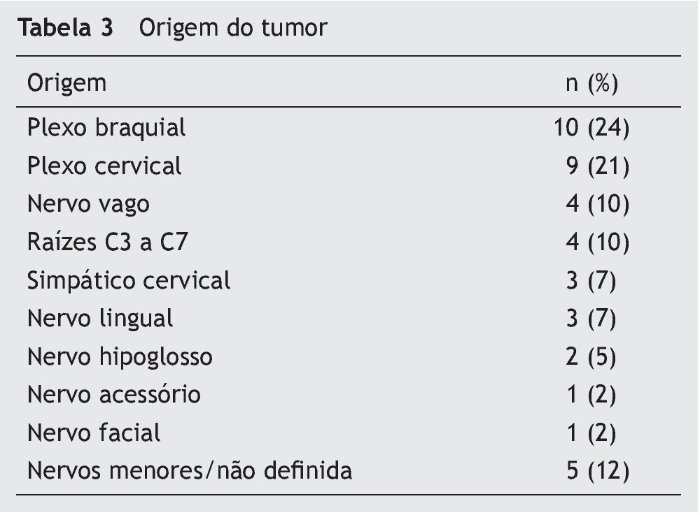The height and width of the screenshot is (515, 700).
Task: Click the "Raízes C3 a C7" label
Action: pyautogui.click(x=102, y=242)
